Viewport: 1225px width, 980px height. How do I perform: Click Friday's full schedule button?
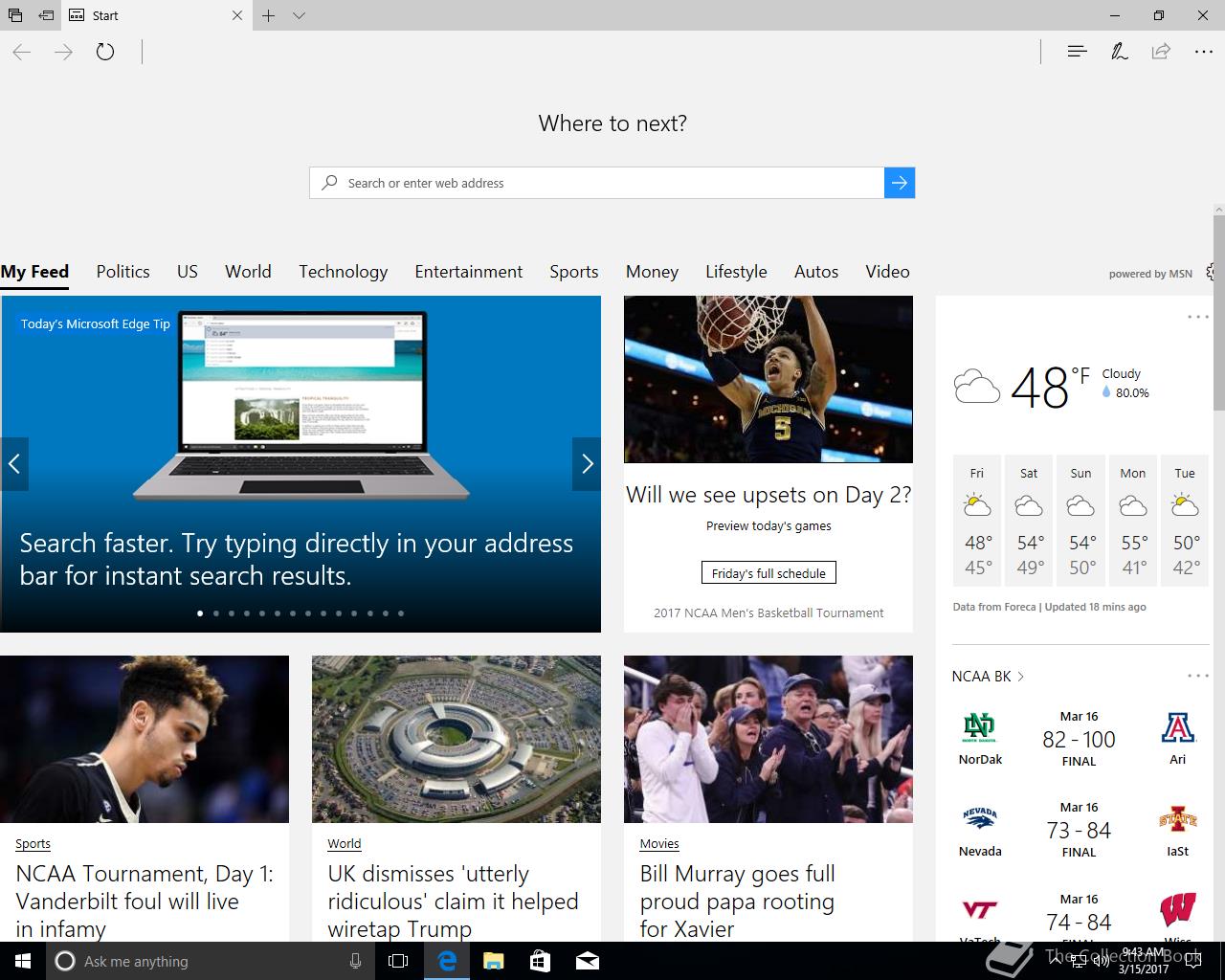tap(768, 573)
